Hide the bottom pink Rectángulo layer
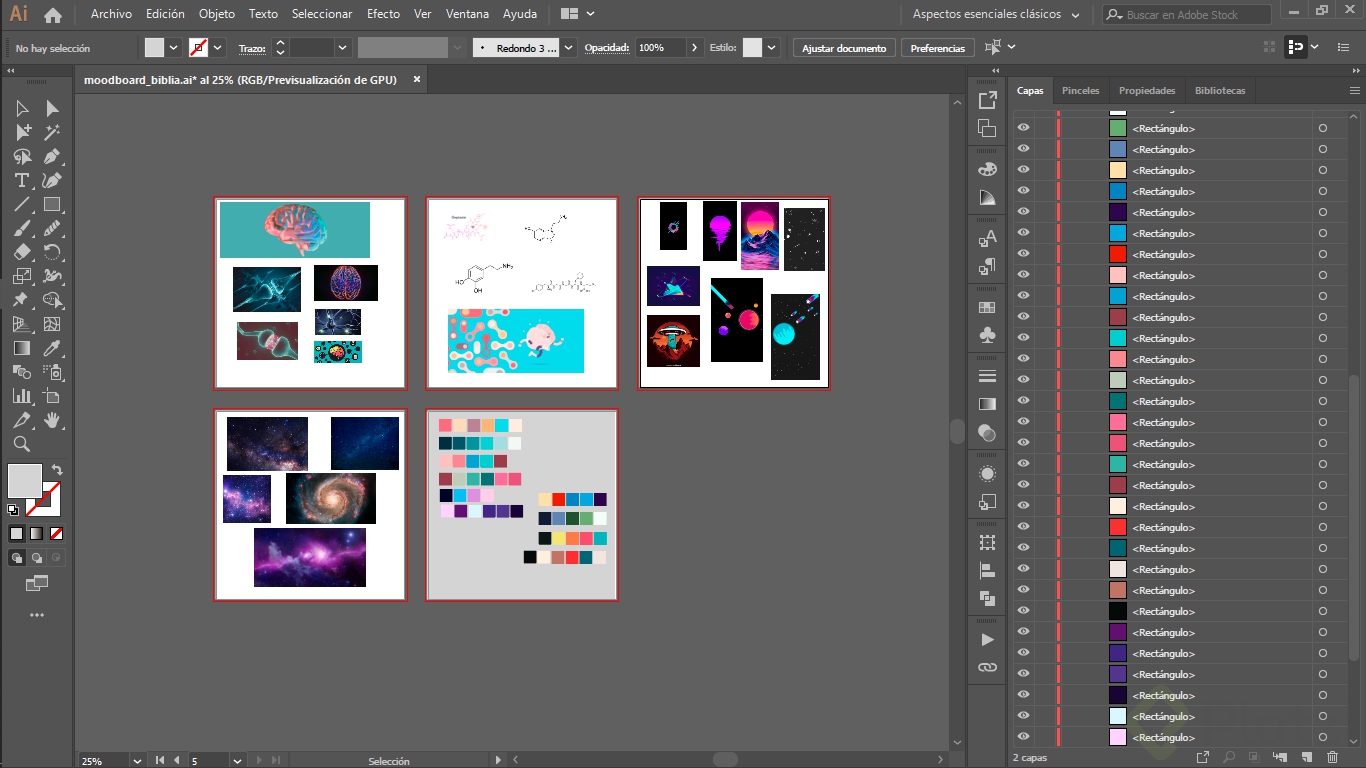 (x=1023, y=737)
